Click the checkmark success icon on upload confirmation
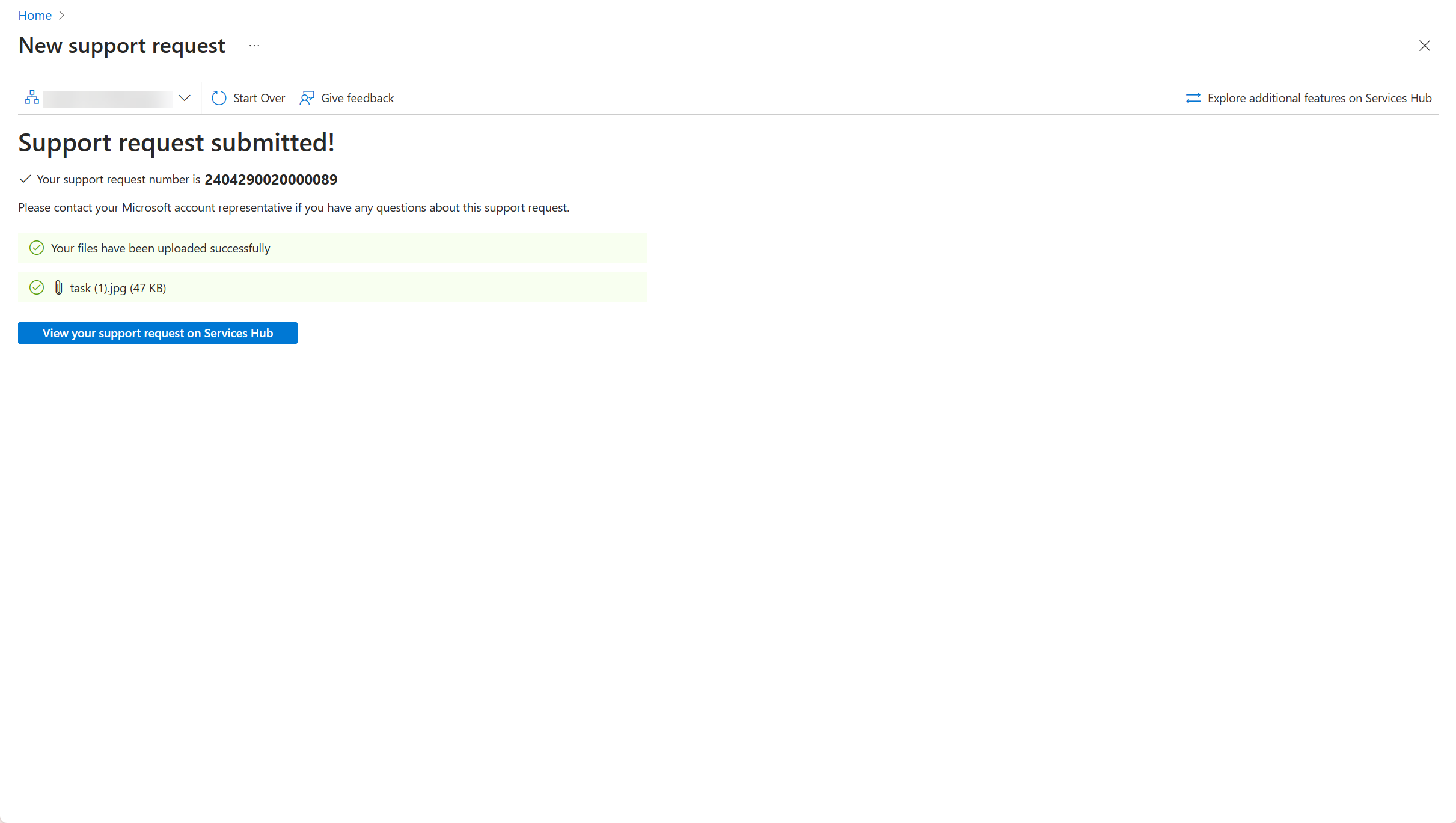The image size is (1456, 823). pyautogui.click(x=37, y=248)
